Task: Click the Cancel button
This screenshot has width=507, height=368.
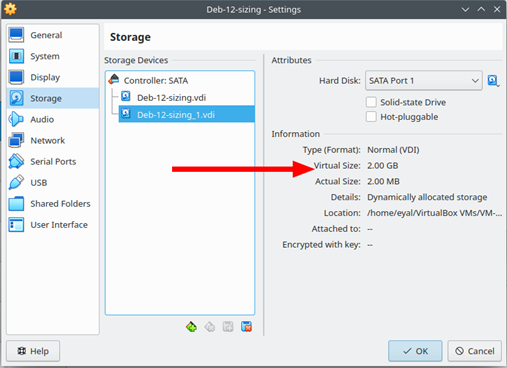Action: pos(474,351)
